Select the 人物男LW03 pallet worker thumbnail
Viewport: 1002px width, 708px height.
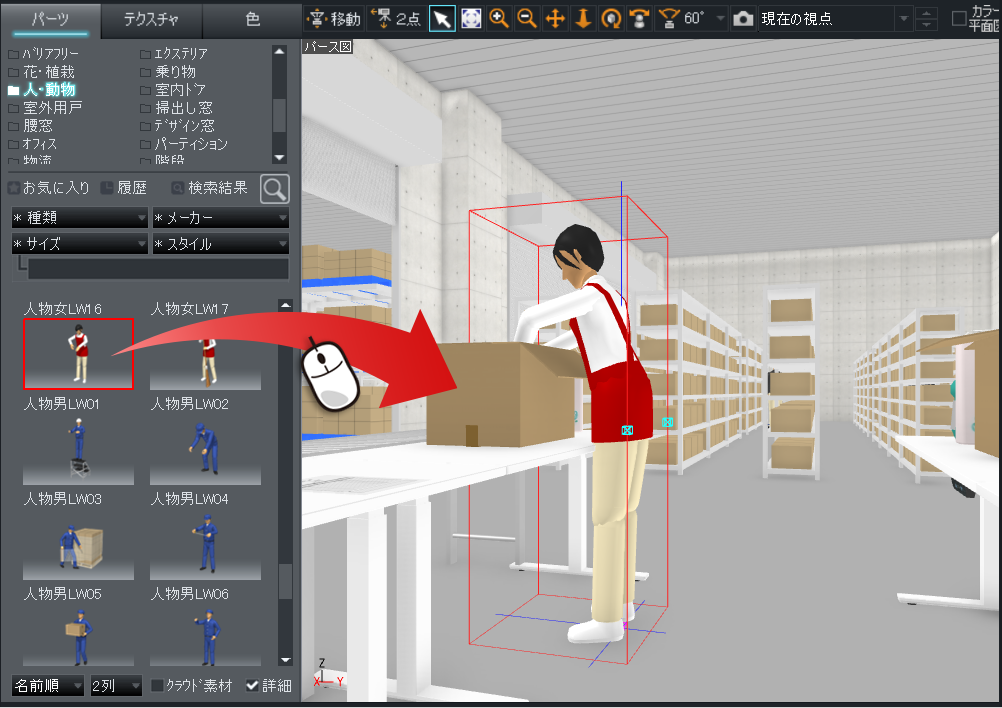coord(78,544)
